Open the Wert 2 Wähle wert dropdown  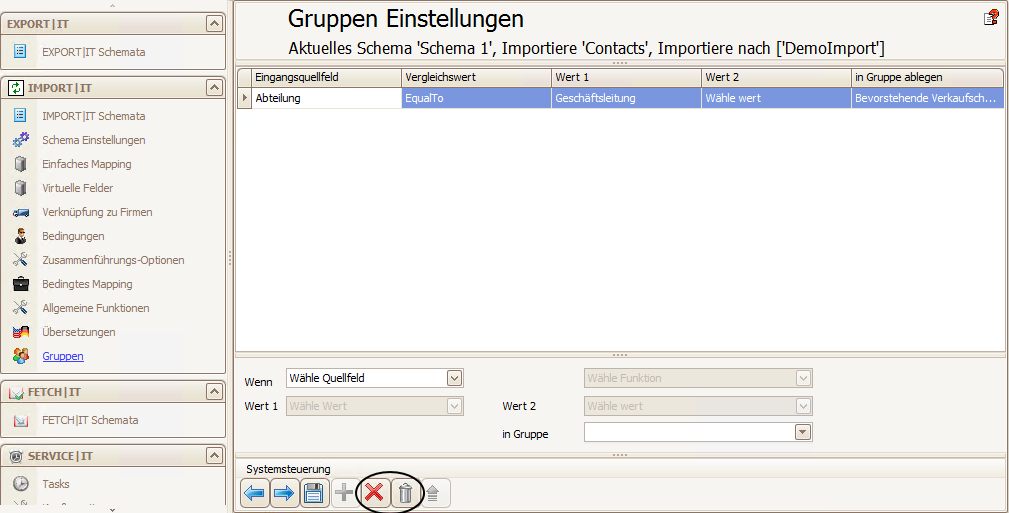coord(803,406)
